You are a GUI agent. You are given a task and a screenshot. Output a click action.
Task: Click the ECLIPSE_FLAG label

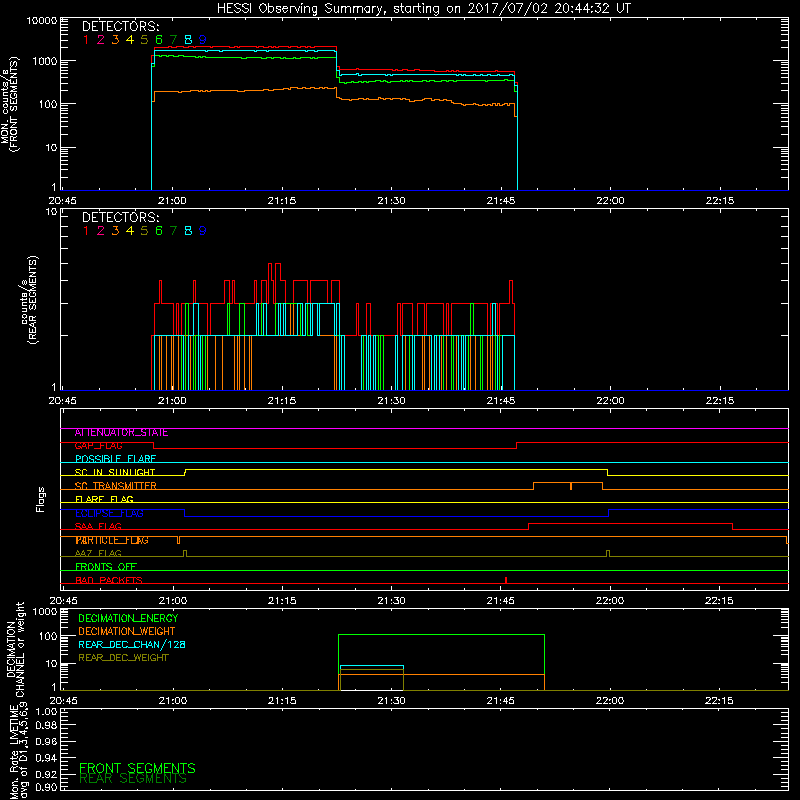[x=109, y=513]
